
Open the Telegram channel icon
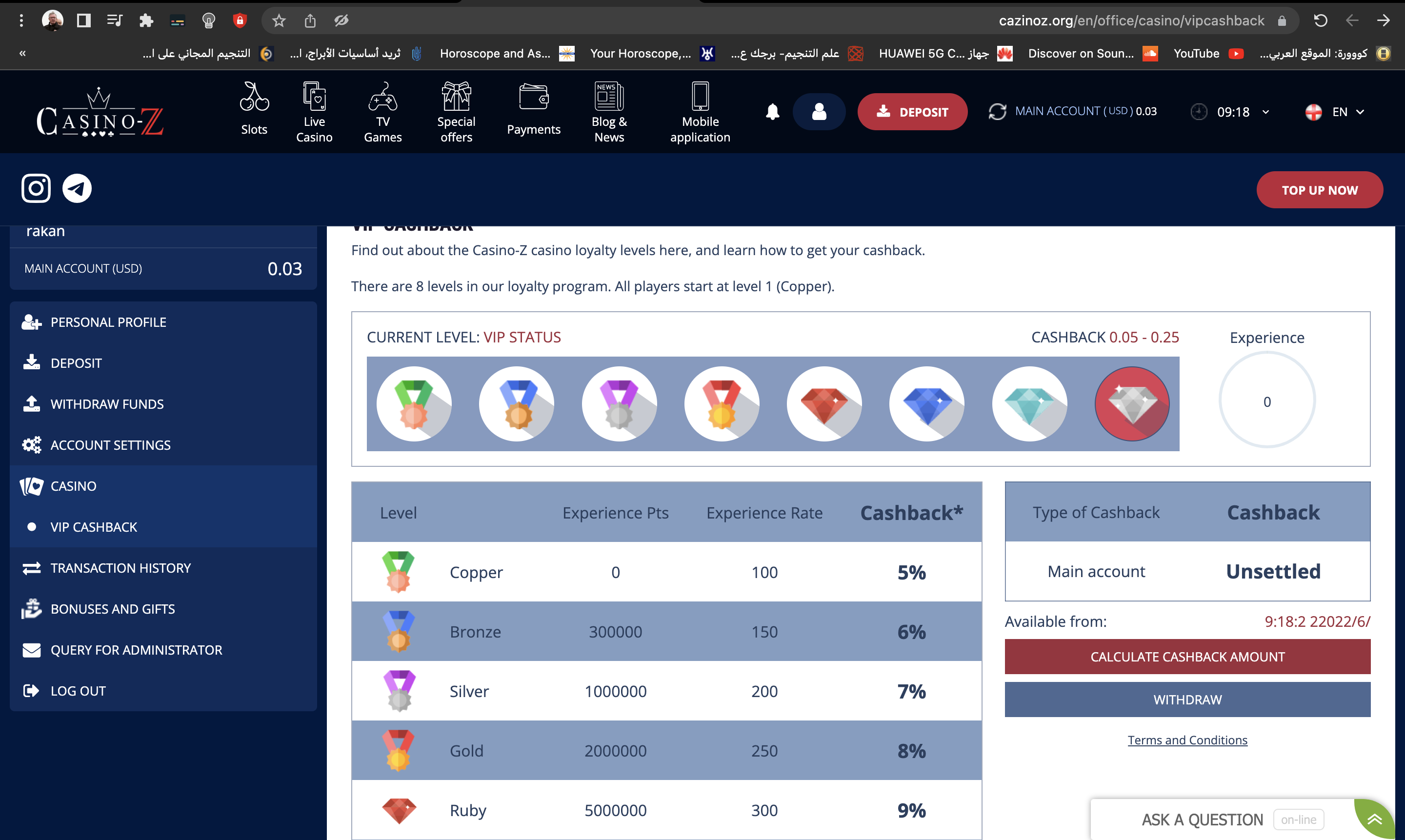[x=77, y=188]
